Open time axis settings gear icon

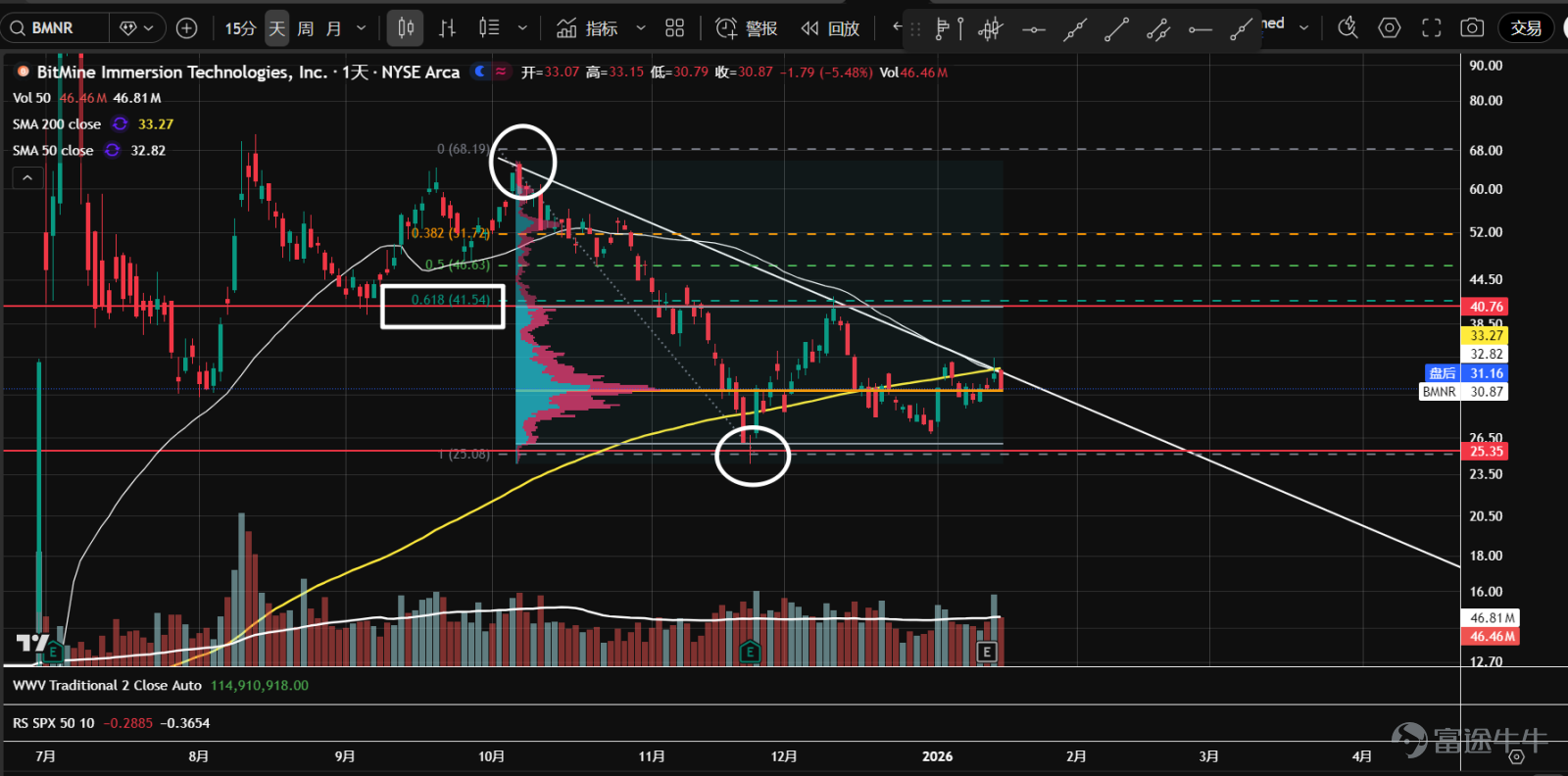click(x=1516, y=756)
